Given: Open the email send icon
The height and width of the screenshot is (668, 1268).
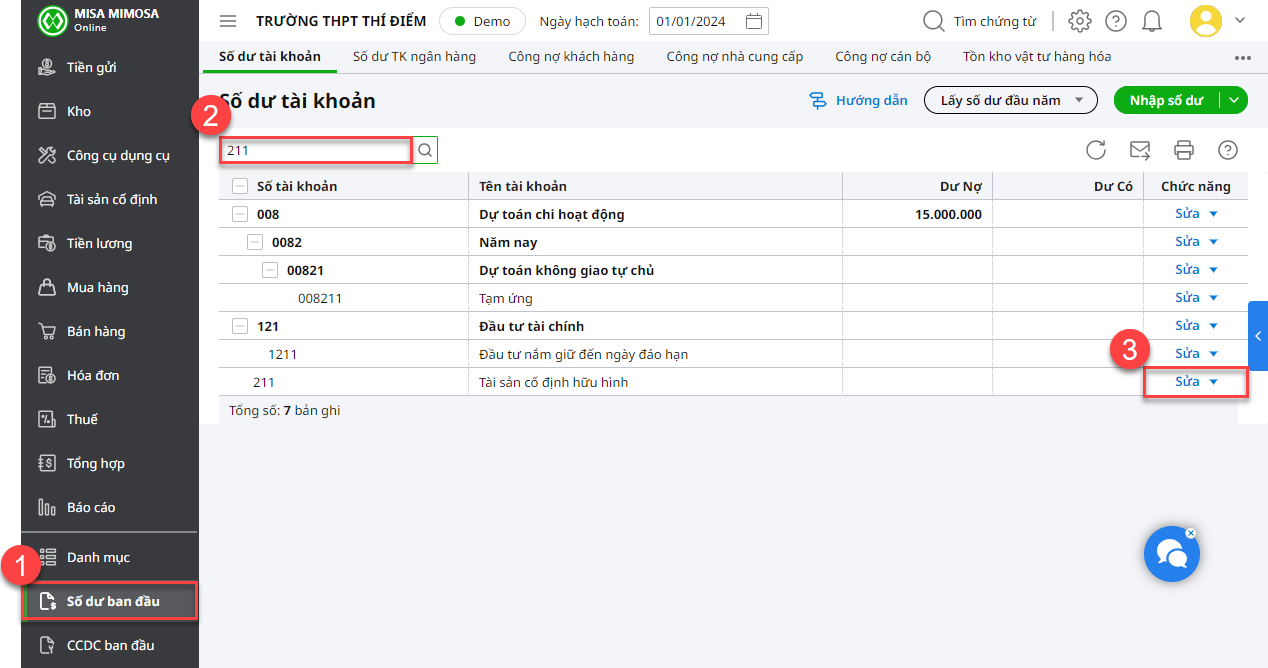Looking at the screenshot, I should pos(1140,150).
